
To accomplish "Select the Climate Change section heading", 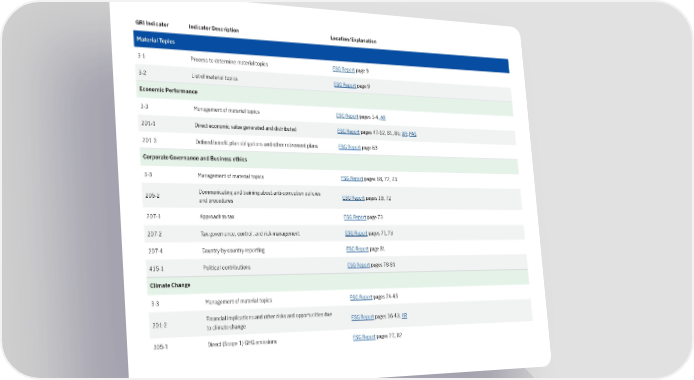I will 170,285.
